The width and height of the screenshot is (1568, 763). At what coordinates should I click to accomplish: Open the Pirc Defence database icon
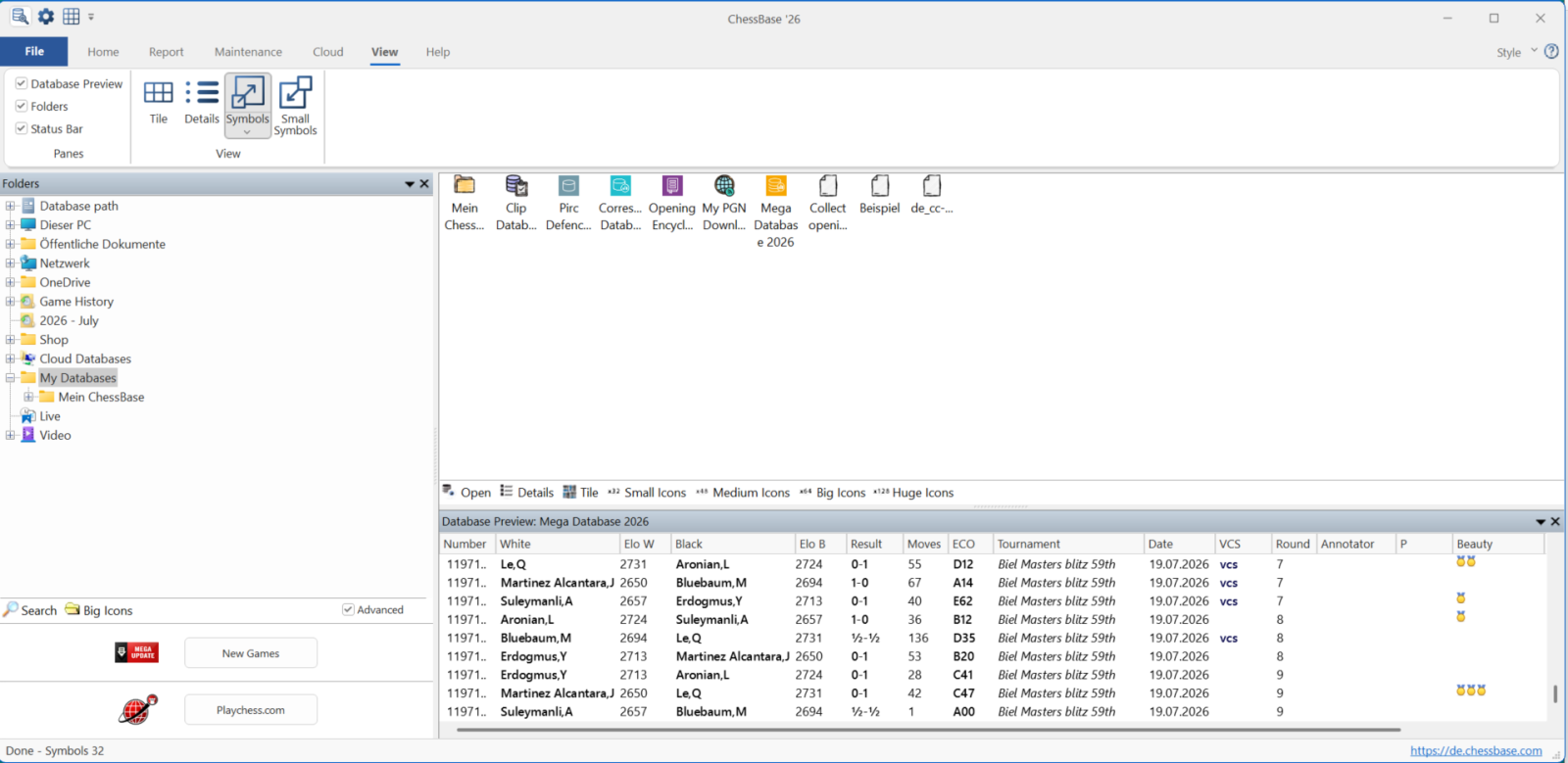point(568,204)
